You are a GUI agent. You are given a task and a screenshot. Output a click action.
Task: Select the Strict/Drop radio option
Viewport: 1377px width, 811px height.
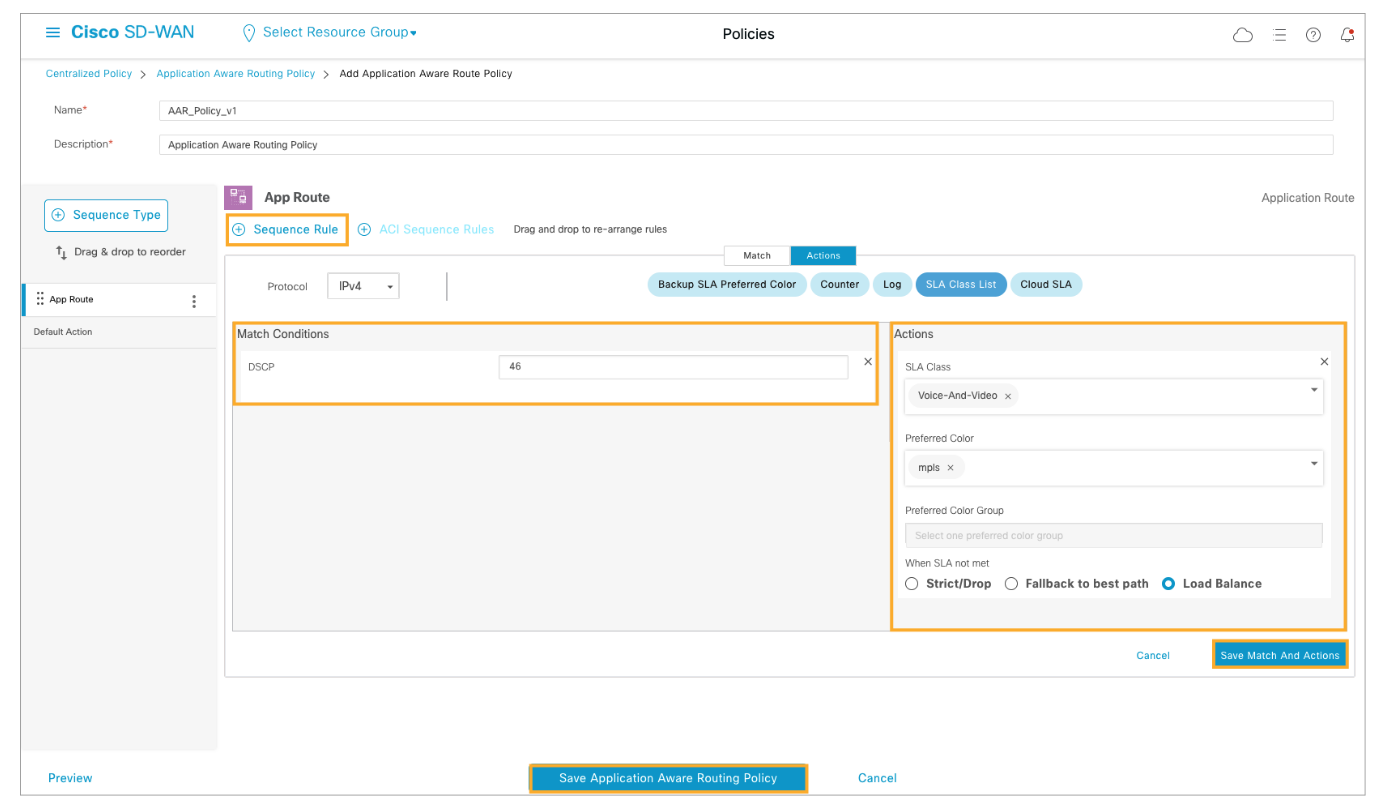912,584
